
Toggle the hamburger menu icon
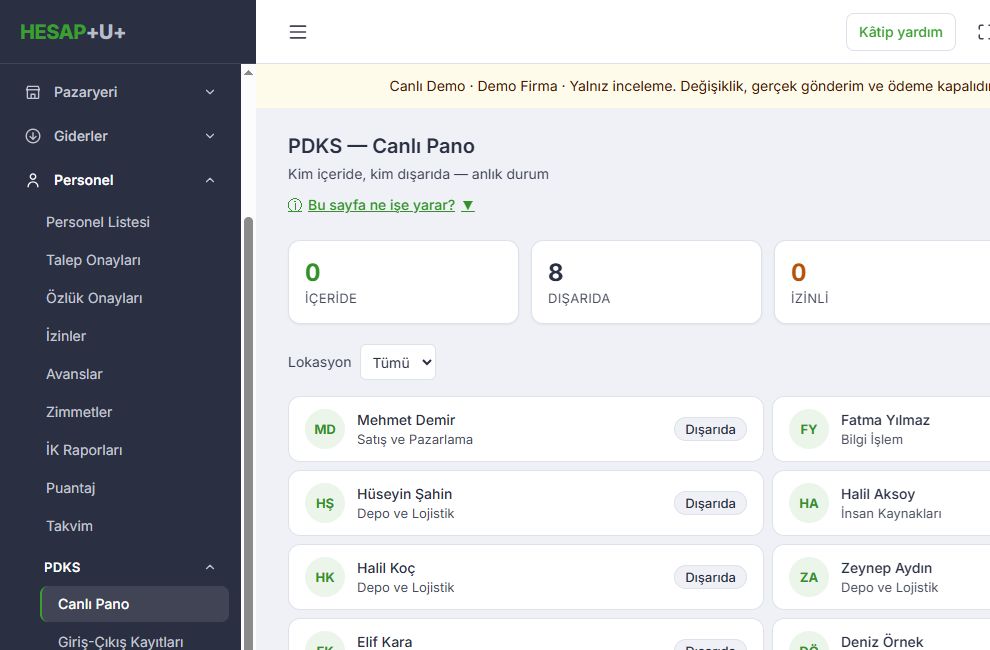(x=298, y=32)
